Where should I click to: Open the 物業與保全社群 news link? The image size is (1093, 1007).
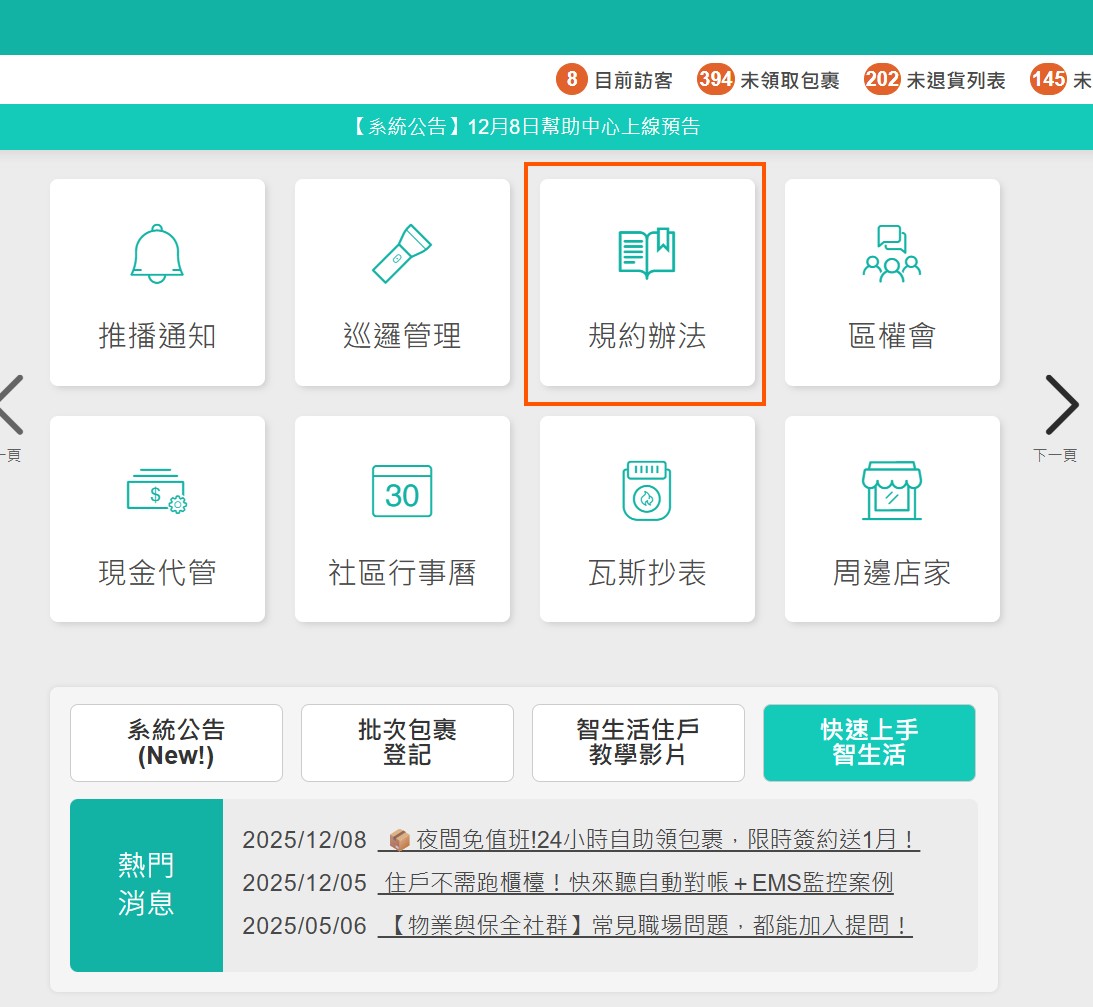point(645,926)
